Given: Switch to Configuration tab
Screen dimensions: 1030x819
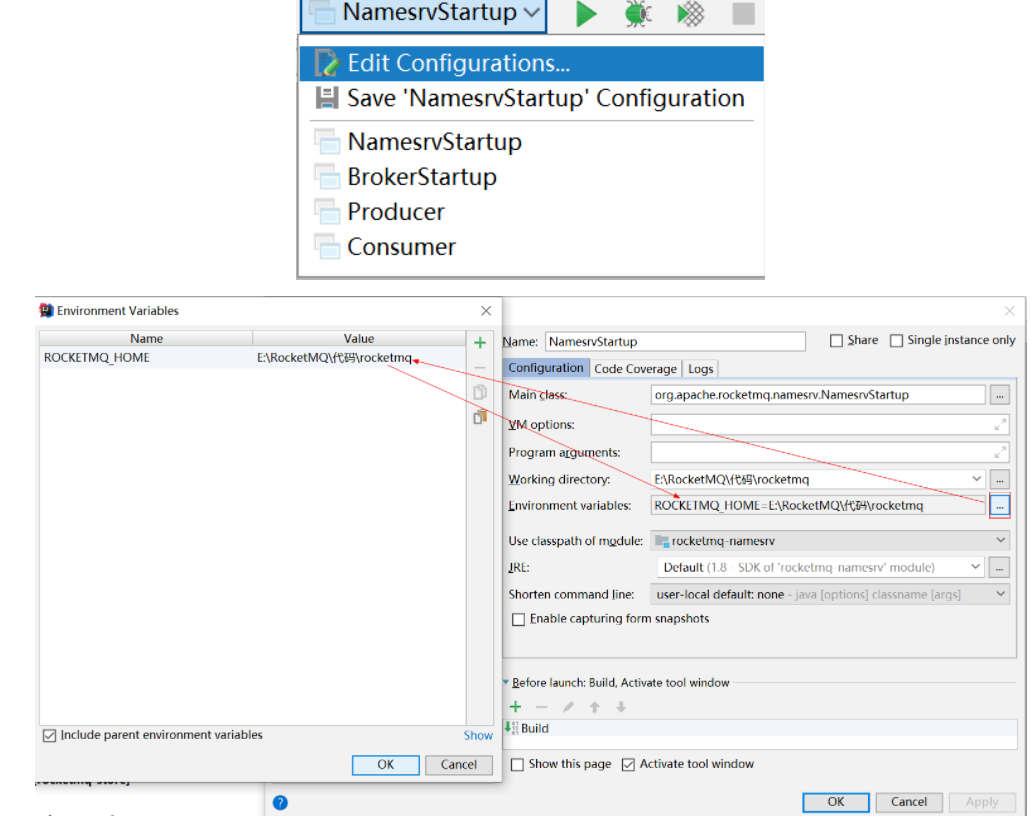Looking at the screenshot, I should [545, 368].
